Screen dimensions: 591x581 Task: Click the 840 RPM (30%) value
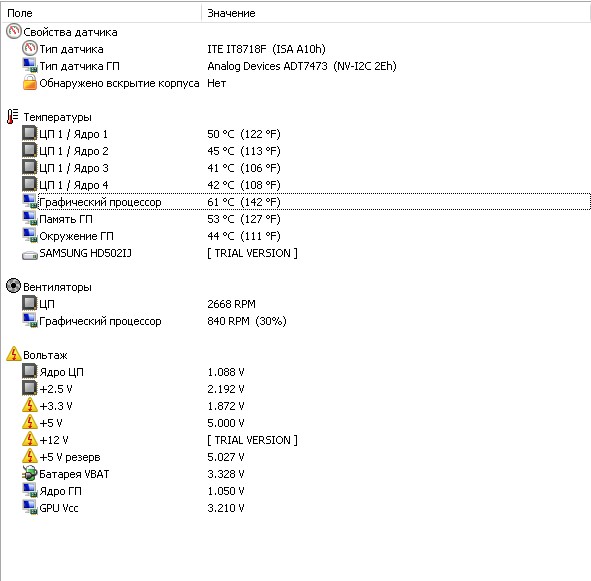tap(247, 321)
